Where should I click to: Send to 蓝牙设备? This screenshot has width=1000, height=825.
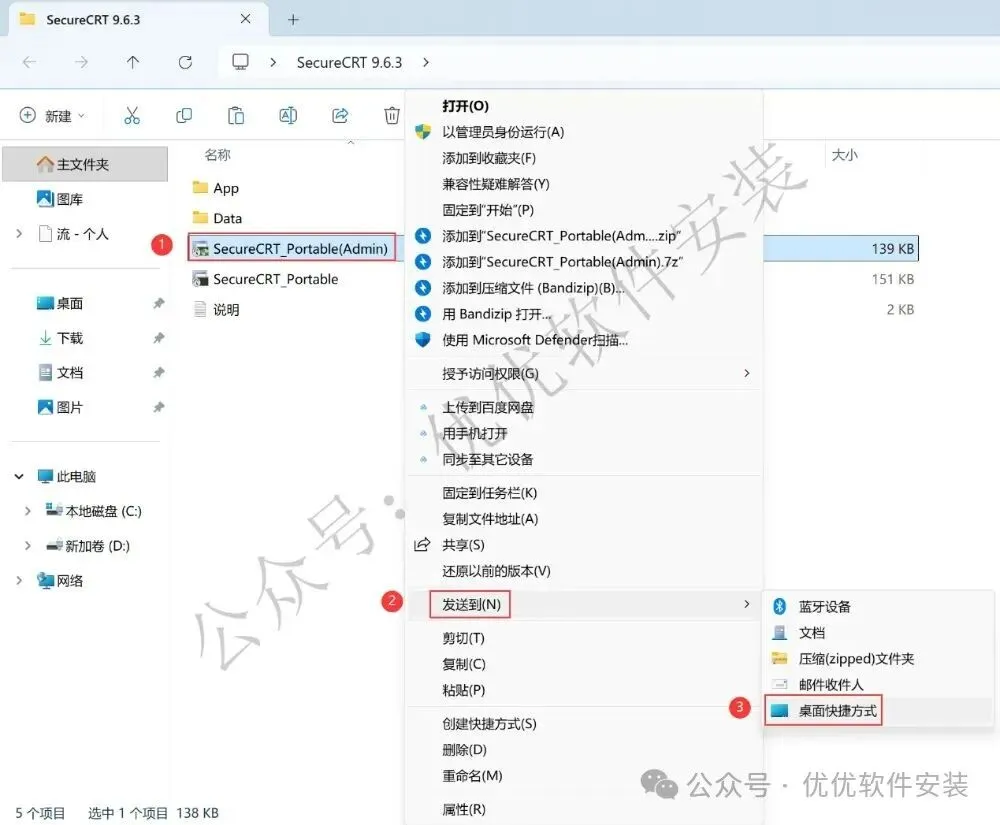(x=825, y=606)
